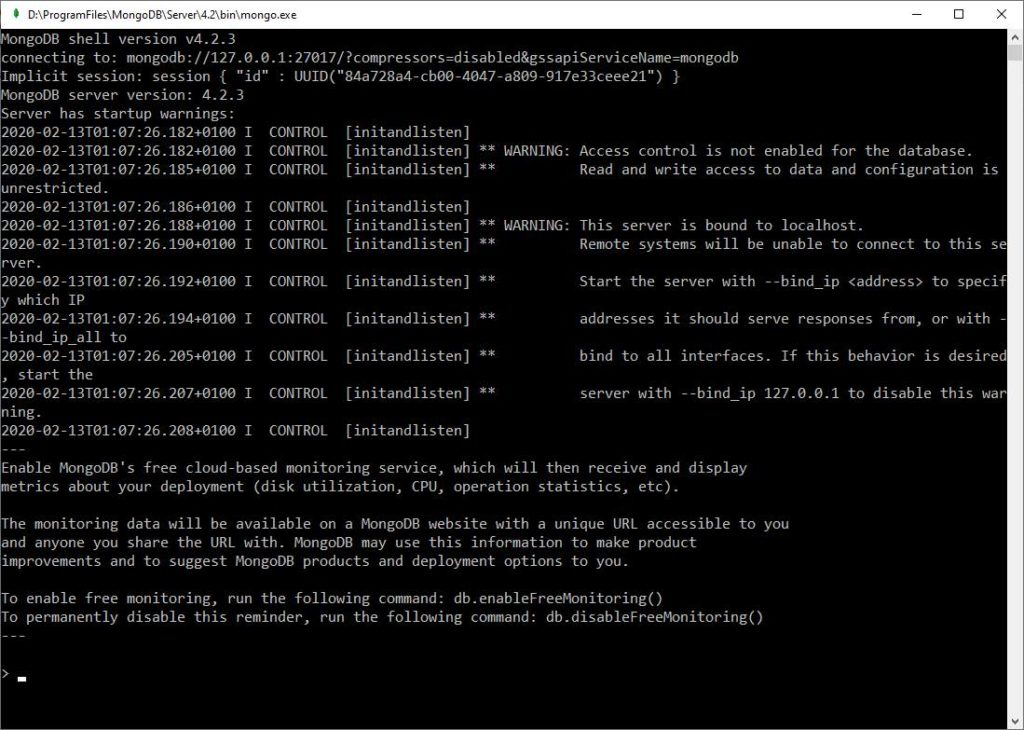Click 'metrics about your deployment' line
Image resolution: width=1024 pixels, height=730 pixels.
click(340, 486)
